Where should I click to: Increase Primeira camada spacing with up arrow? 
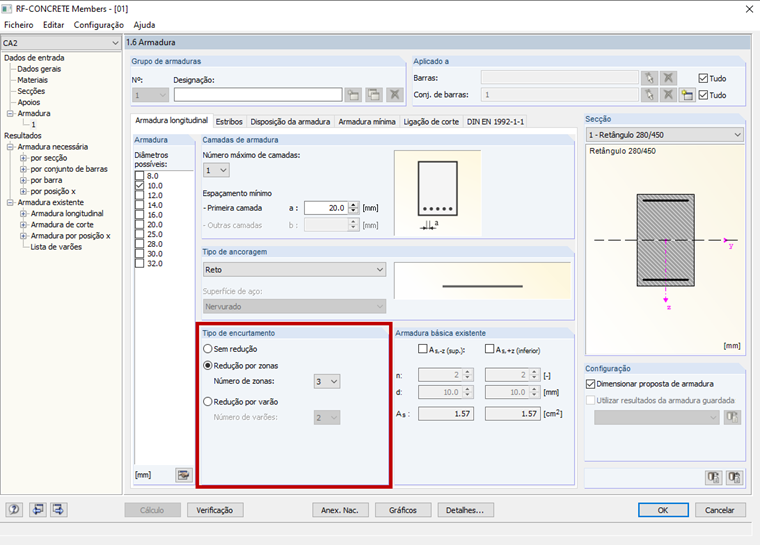[353, 205]
